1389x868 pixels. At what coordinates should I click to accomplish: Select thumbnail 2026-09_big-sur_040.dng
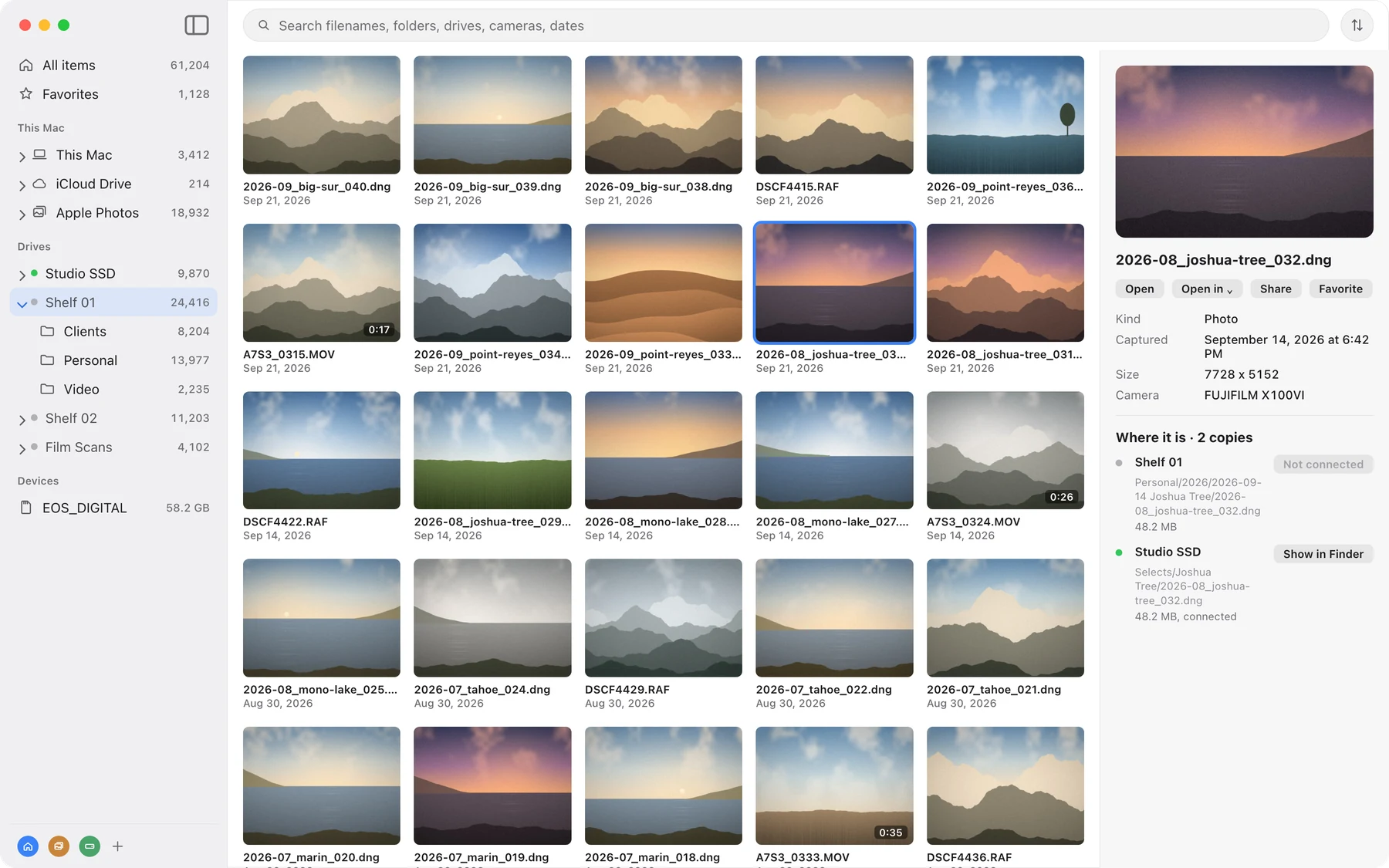point(322,114)
